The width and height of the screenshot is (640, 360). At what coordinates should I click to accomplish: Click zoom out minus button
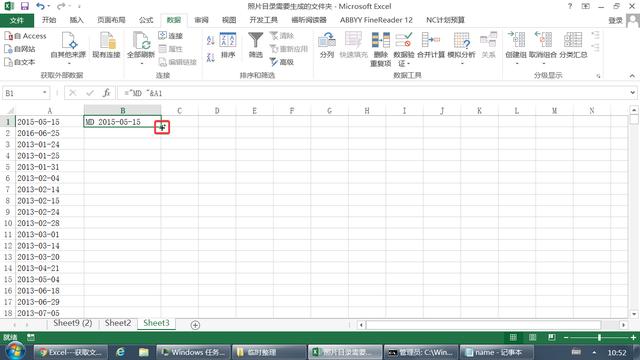(566, 337)
